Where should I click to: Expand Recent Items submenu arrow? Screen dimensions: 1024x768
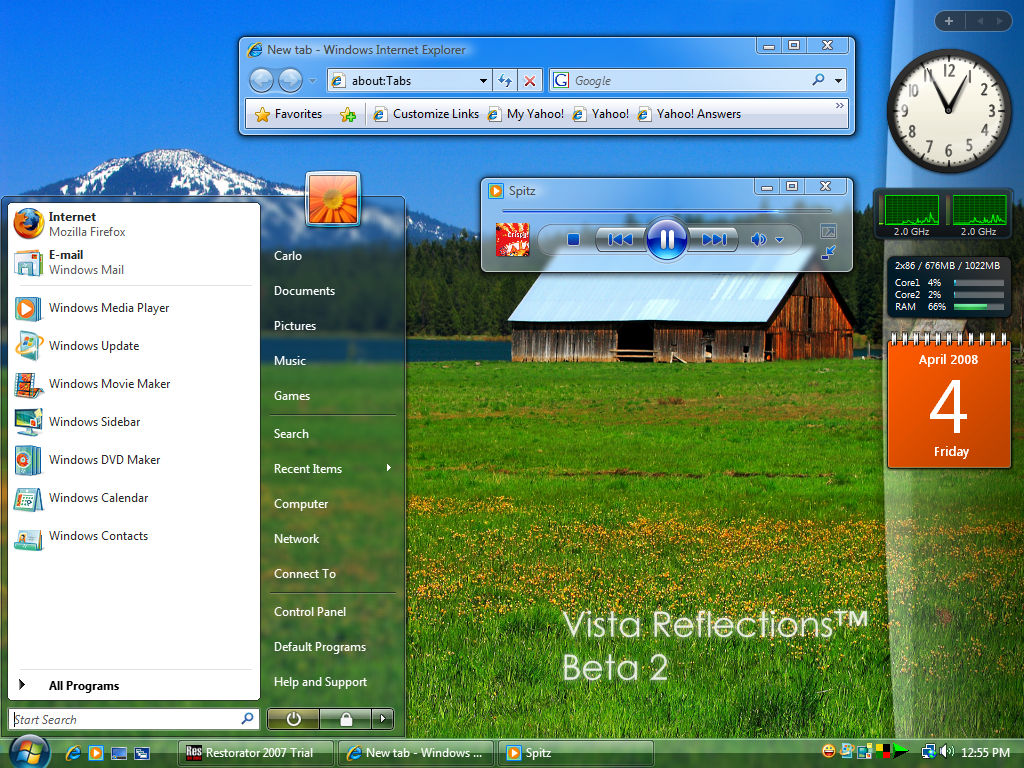(389, 468)
